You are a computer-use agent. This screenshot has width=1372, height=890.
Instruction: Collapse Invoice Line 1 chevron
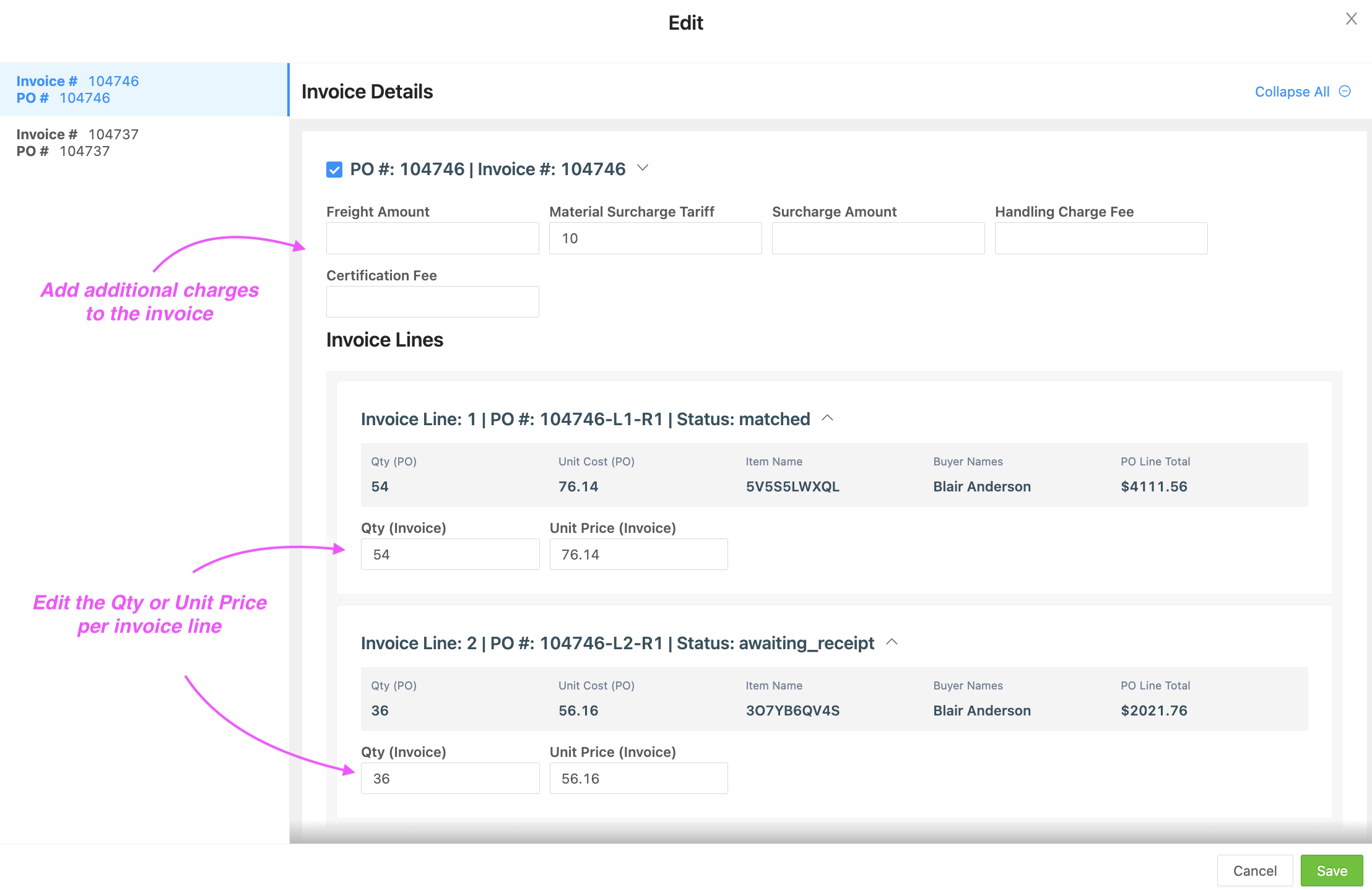tap(827, 418)
